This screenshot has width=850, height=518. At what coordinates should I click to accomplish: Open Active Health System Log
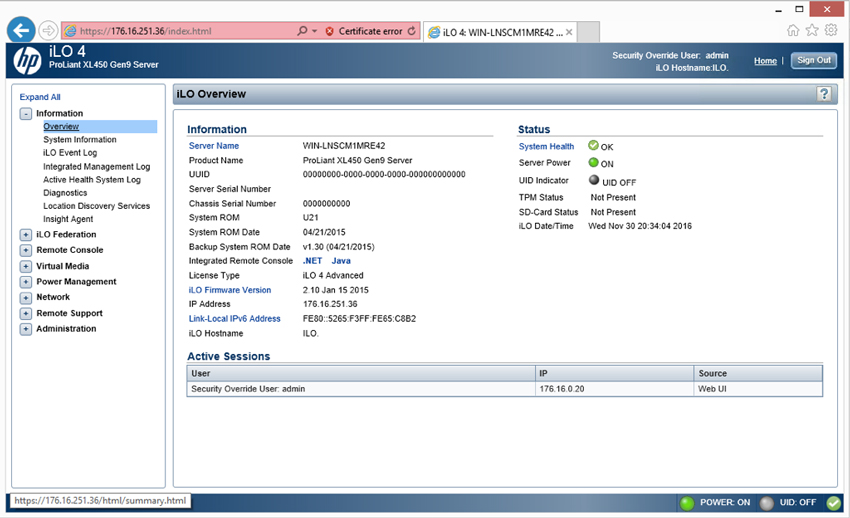tap(92, 179)
